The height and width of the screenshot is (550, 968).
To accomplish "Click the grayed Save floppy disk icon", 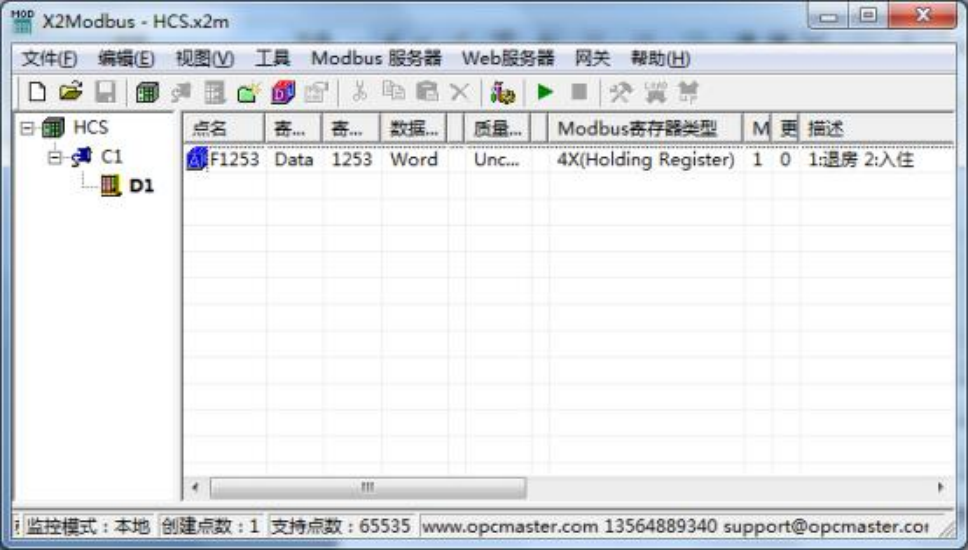I will pyautogui.click(x=106, y=93).
